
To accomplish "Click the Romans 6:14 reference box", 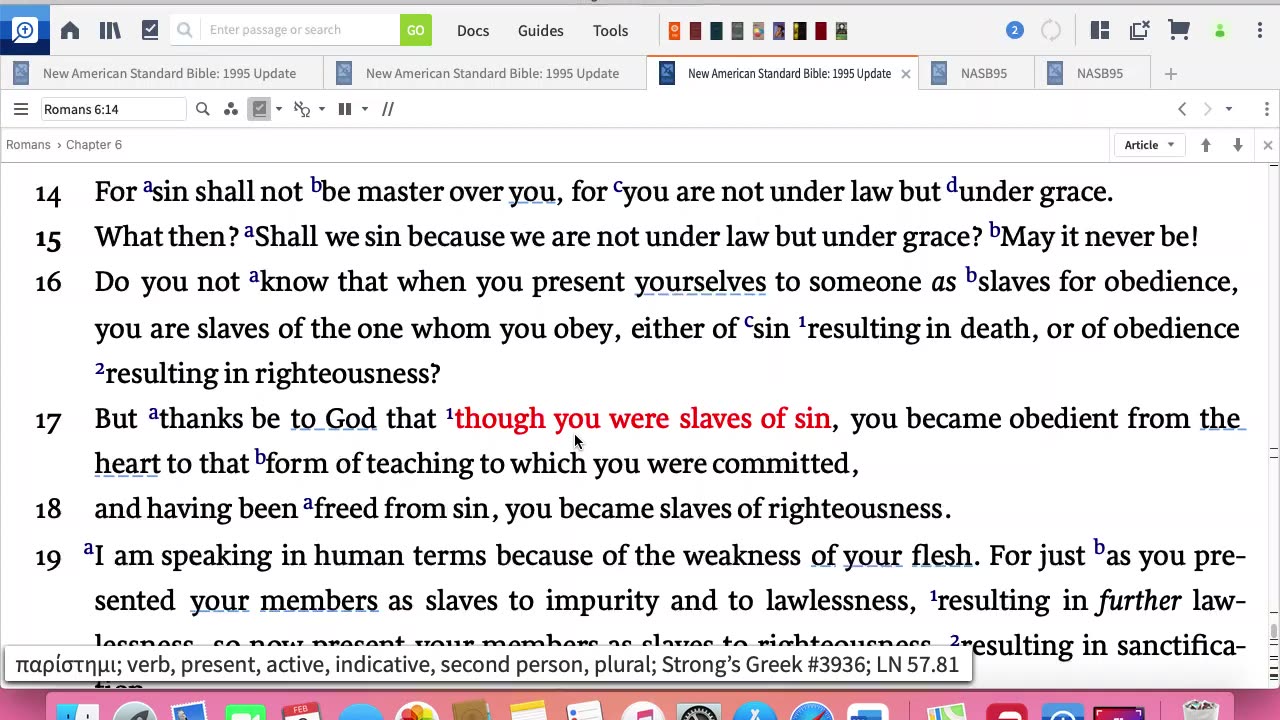I will (112, 109).
